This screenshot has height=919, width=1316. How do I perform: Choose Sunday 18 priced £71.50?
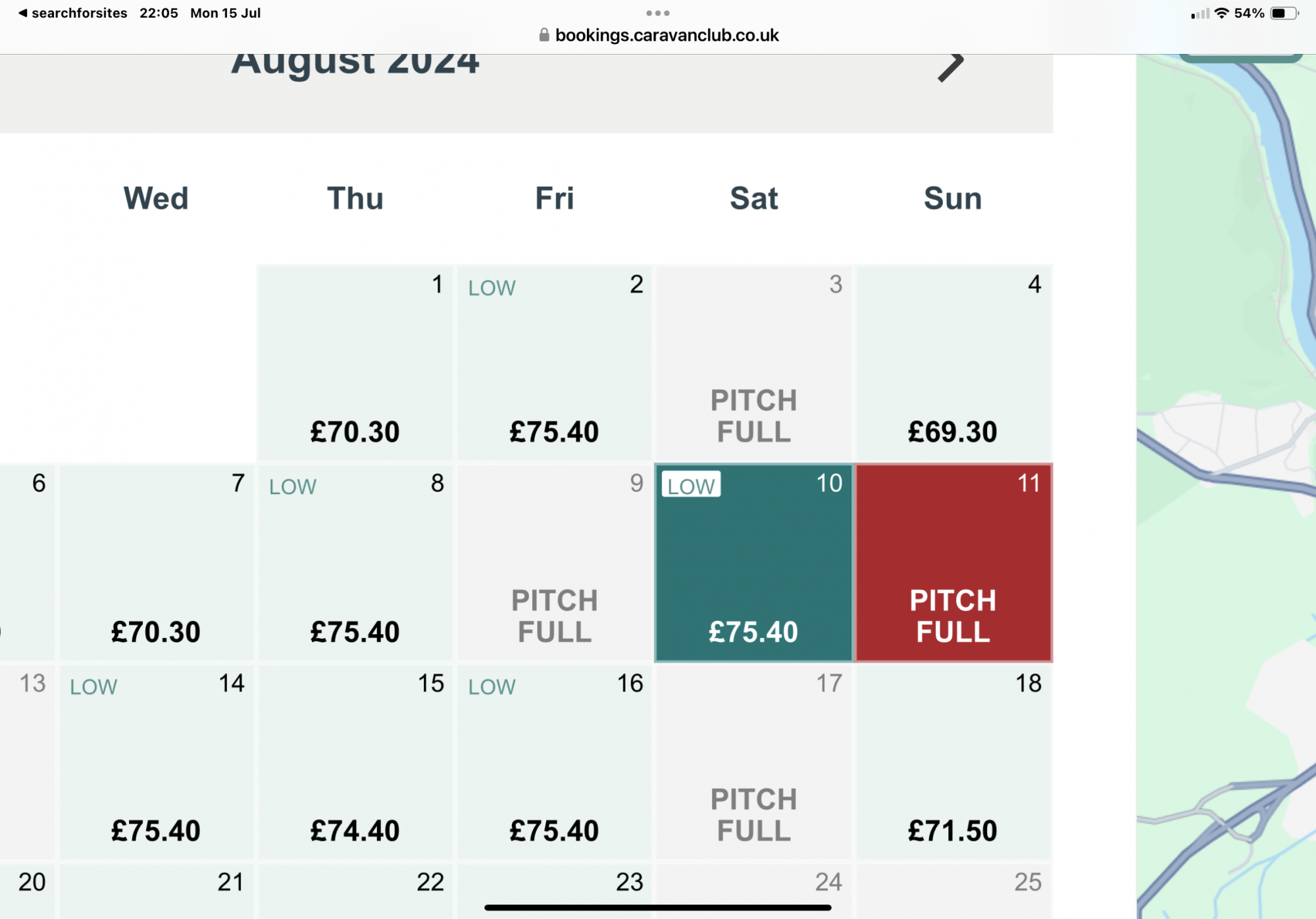953,762
